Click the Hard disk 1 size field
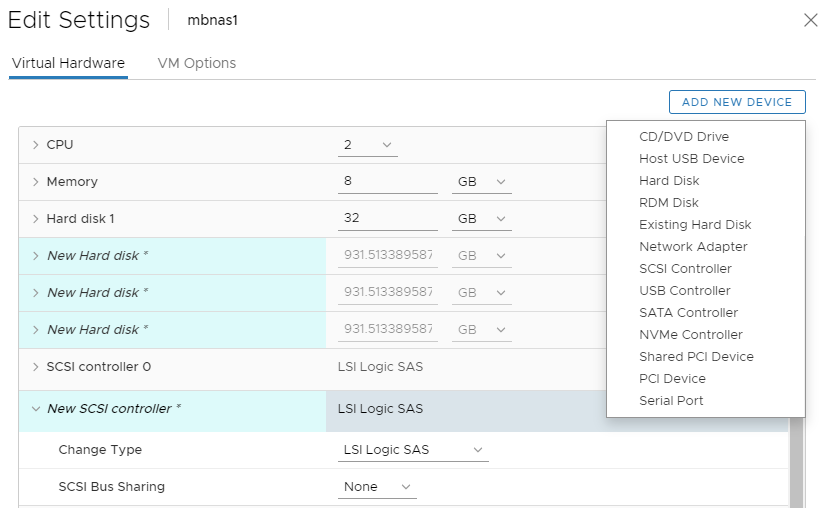 [387, 218]
